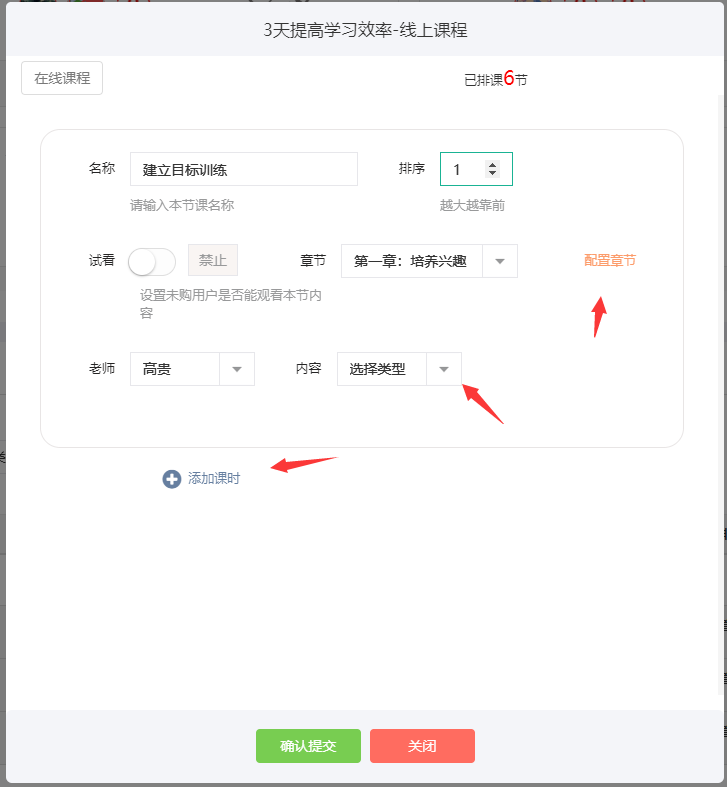Switch to the 在线课程 tab
This screenshot has width=727, height=787.
click(62, 78)
